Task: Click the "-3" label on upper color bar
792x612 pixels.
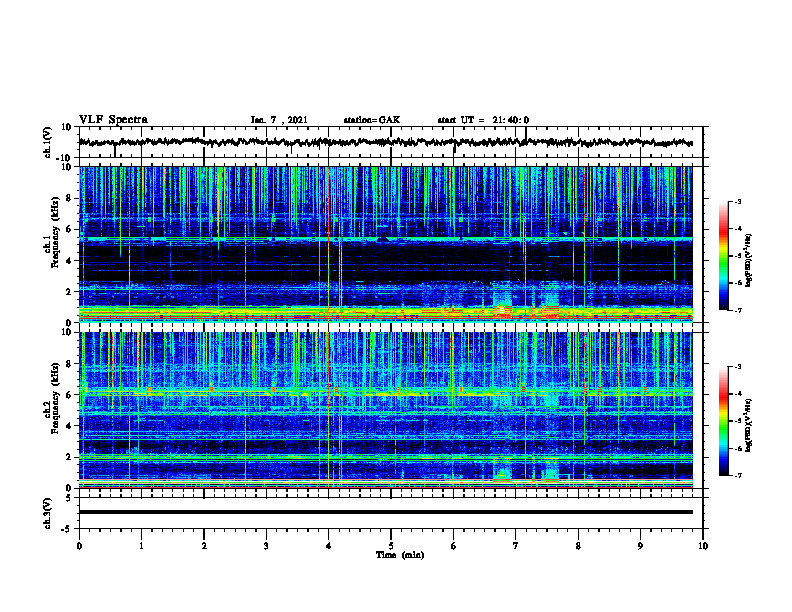Action: 738,201
